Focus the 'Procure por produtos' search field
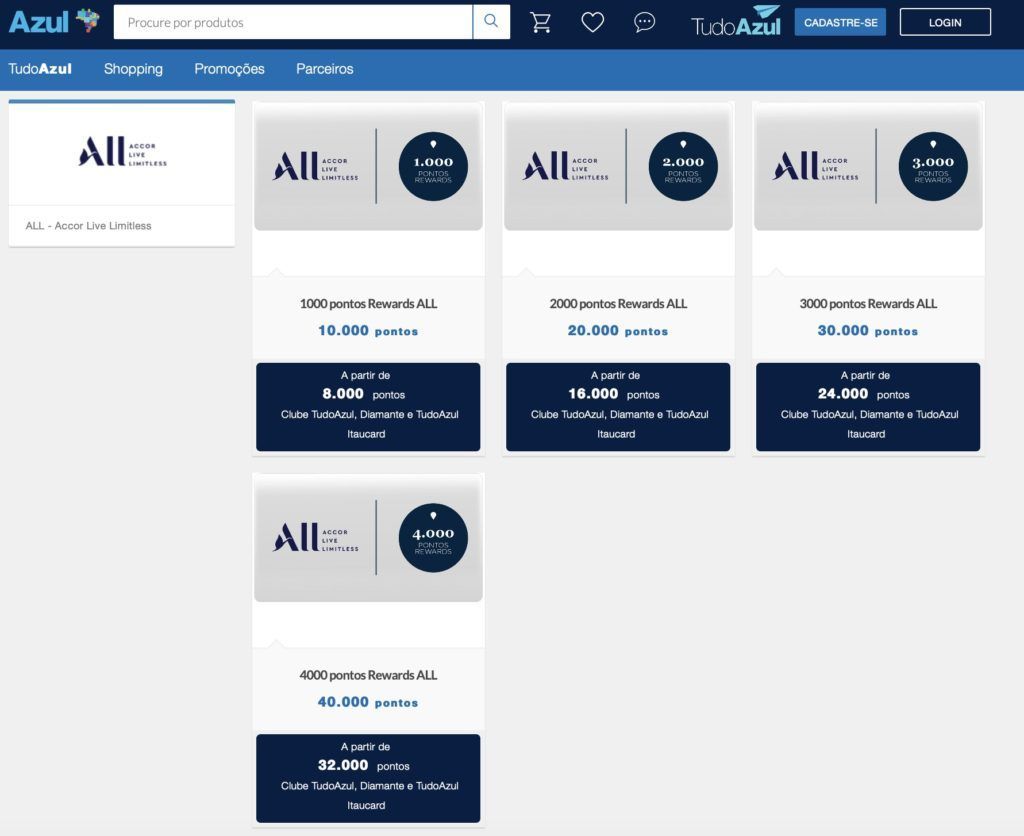Image resolution: width=1024 pixels, height=836 pixels. coord(293,22)
